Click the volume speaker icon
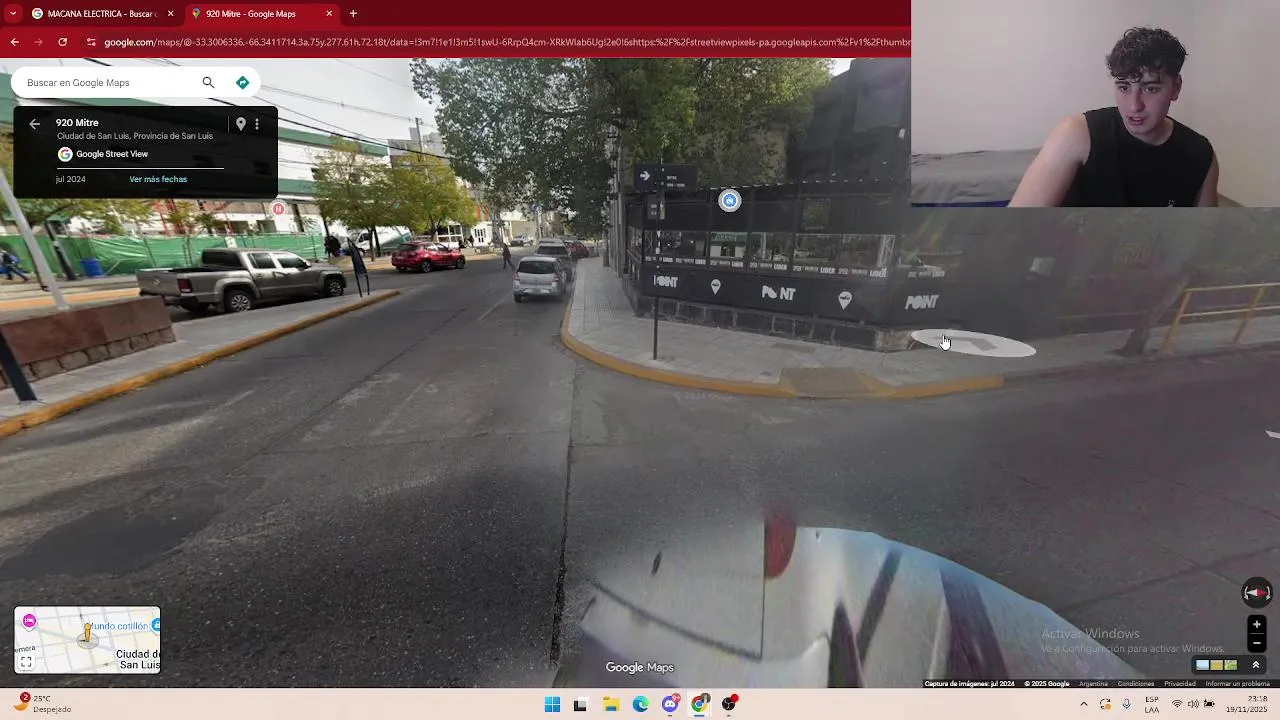 (1194, 704)
